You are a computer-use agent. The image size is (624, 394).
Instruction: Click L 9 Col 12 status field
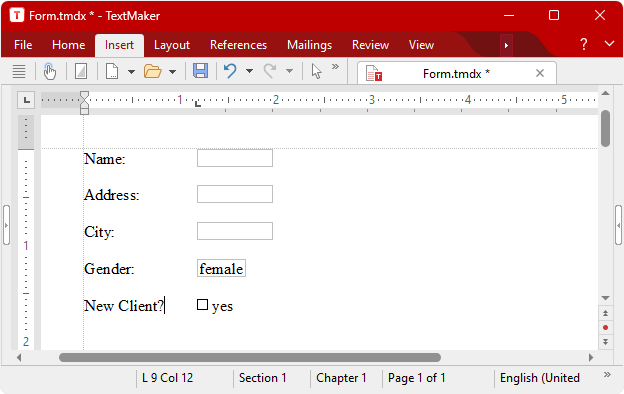coord(168,378)
